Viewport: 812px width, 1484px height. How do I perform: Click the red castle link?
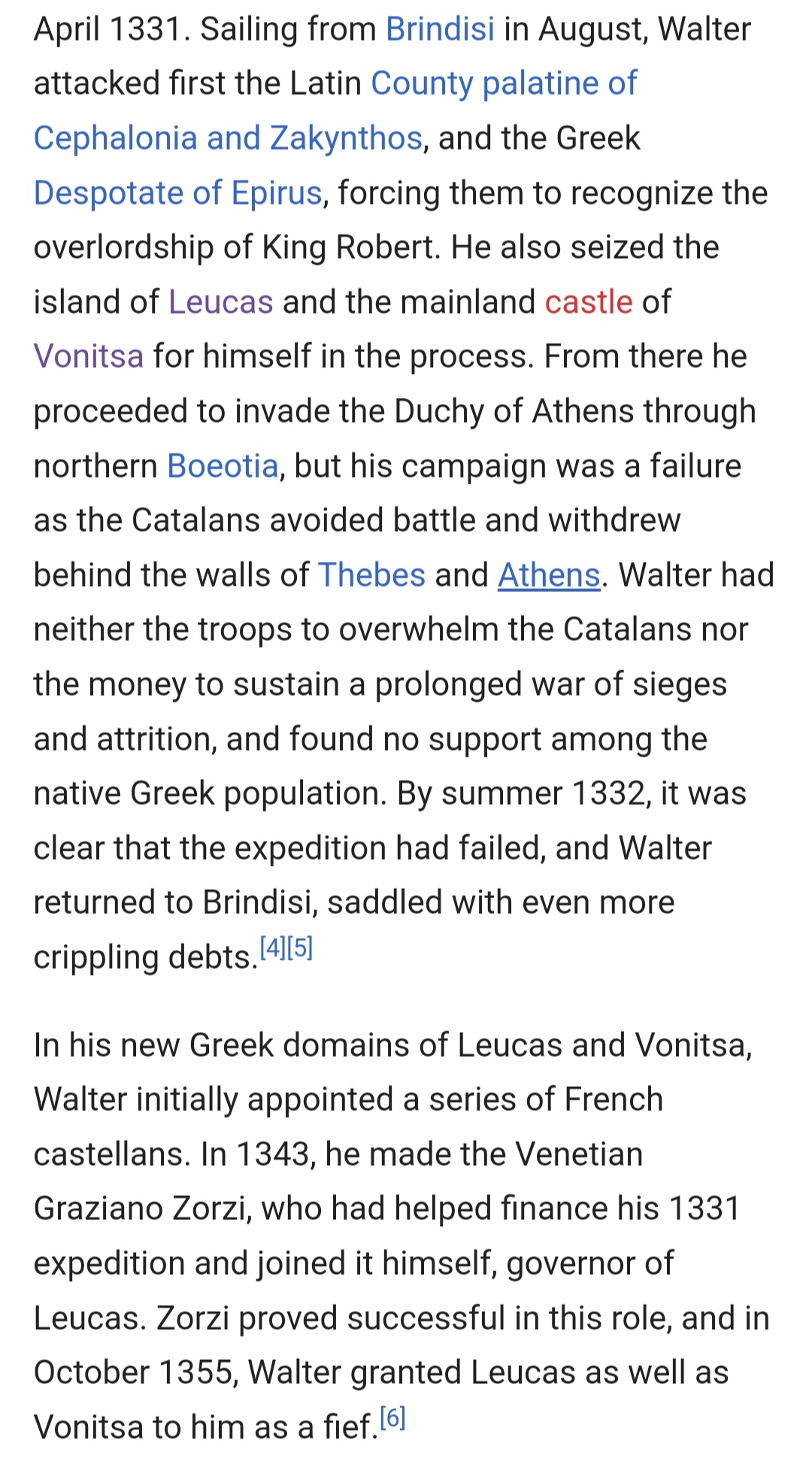point(589,302)
